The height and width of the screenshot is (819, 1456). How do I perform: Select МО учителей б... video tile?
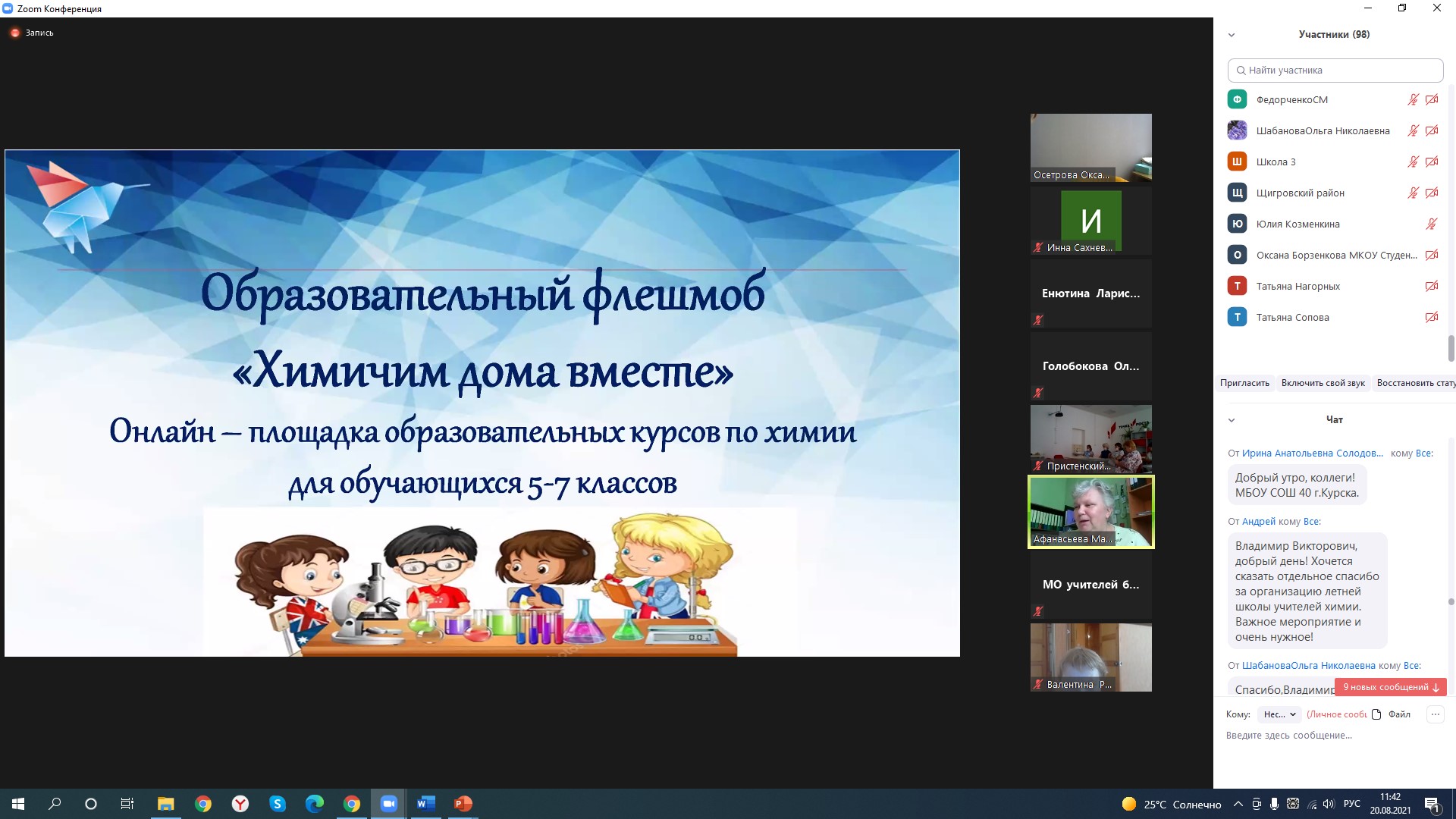[1090, 585]
